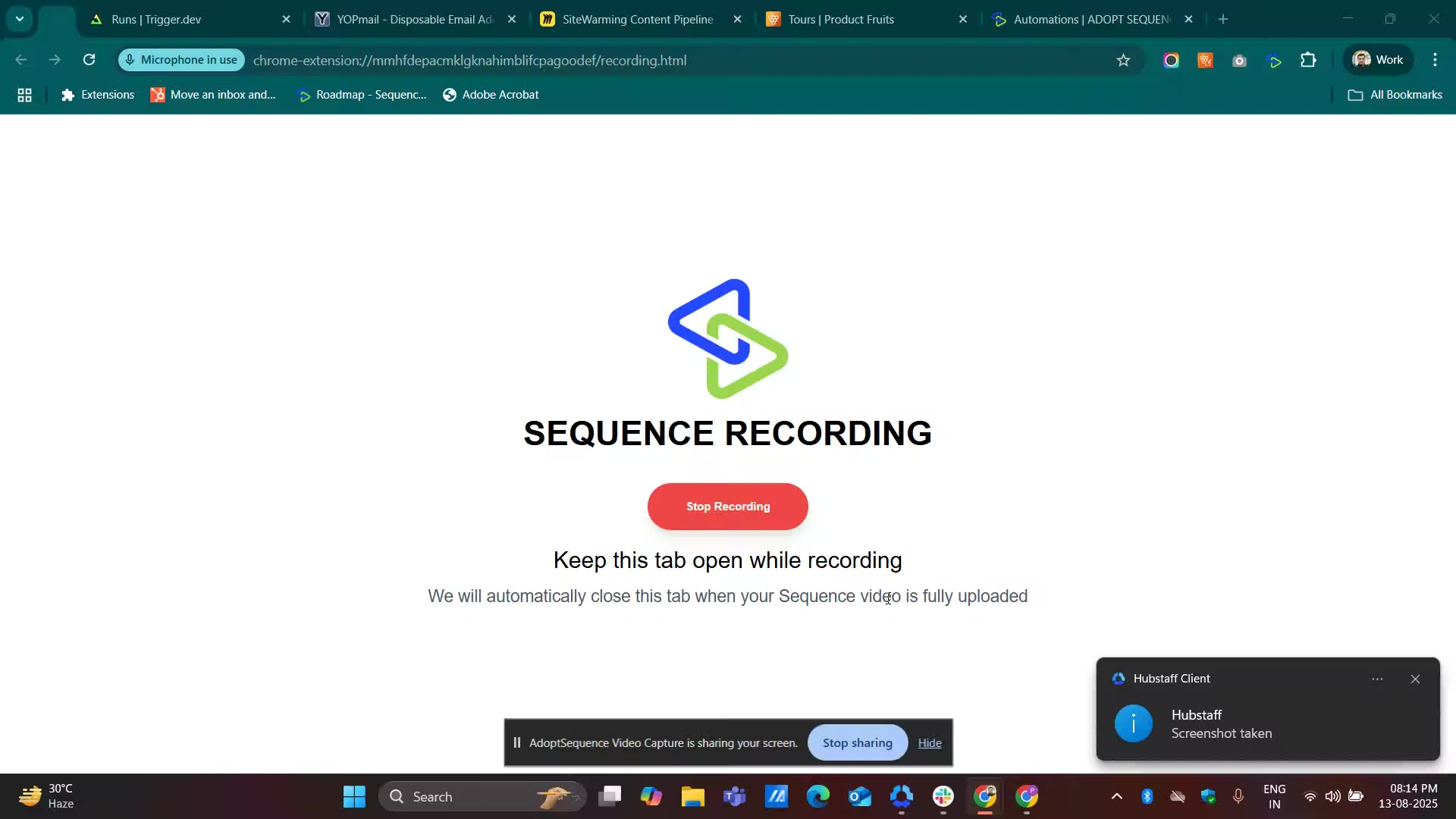Click the Work profile avatar
1456x819 pixels.
click(x=1377, y=59)
